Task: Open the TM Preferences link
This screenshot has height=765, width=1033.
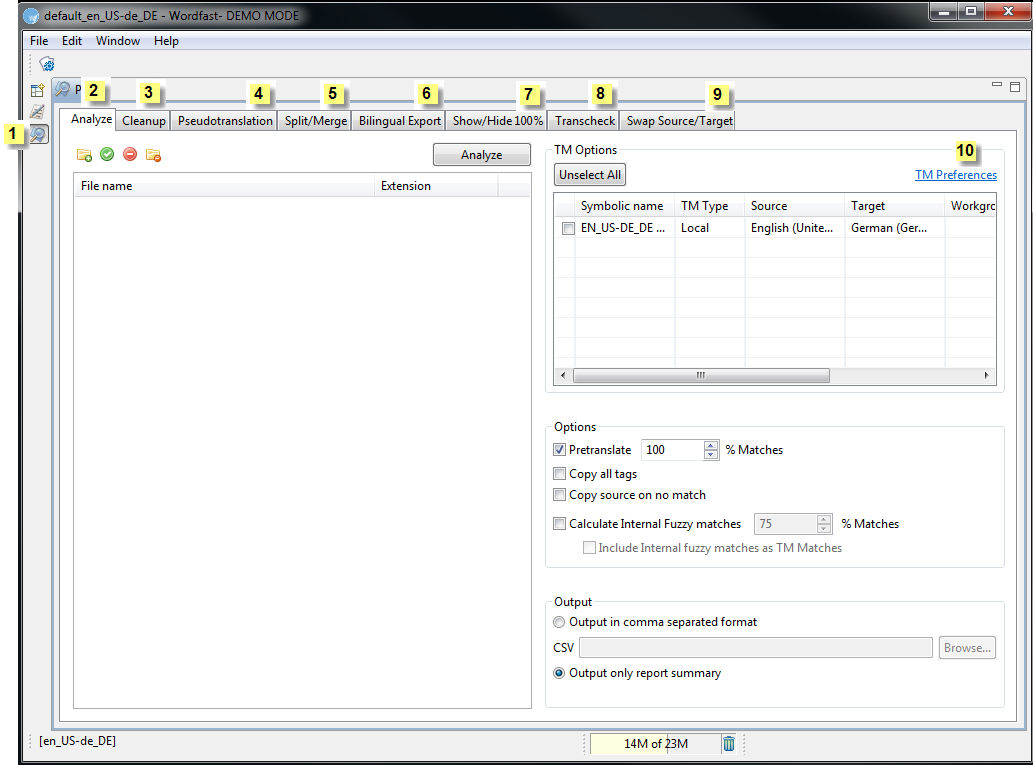Action: click(956, 175)
